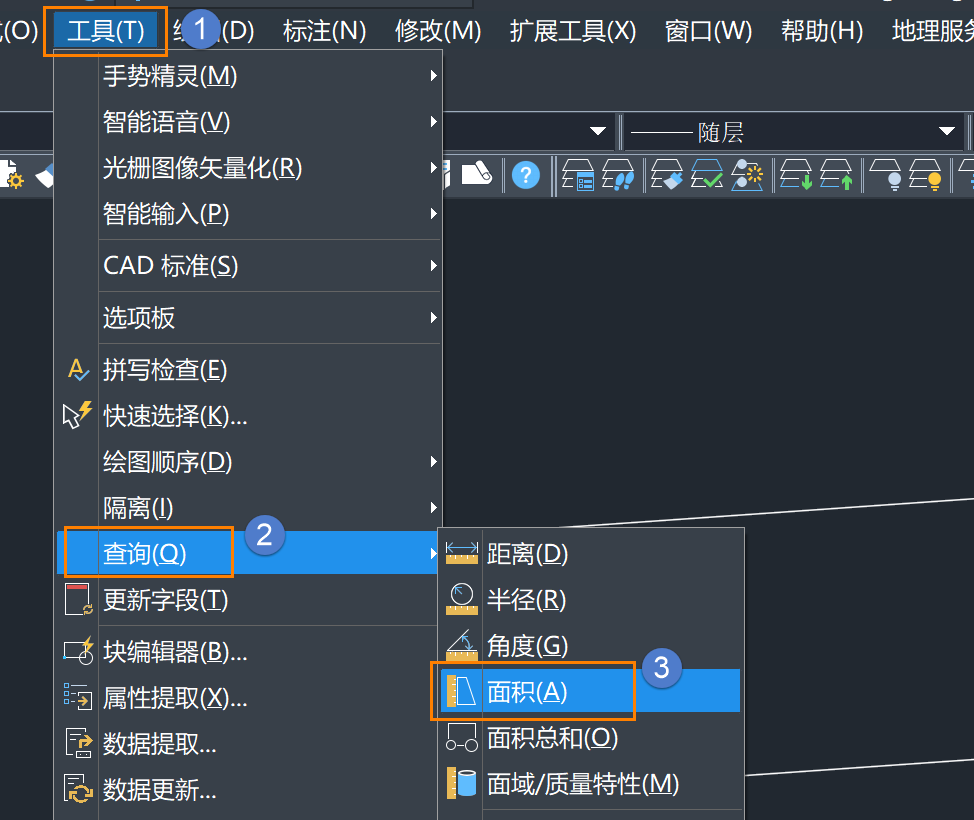Choose 更新字段(T) update fields
The width and height of the screenshot is (974, 820).
point(248,599)
